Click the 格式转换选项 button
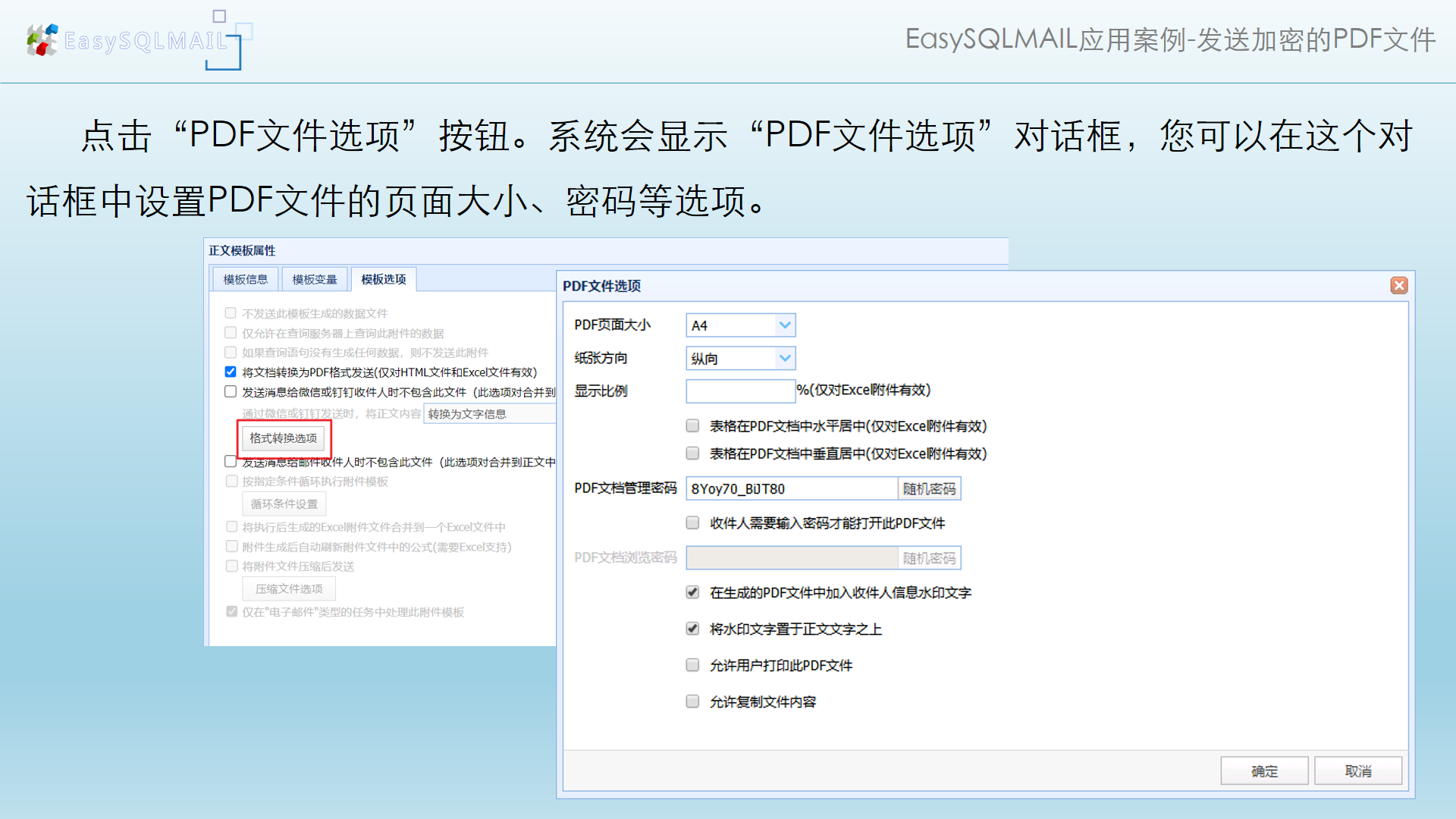Viewport: 1456px width, 819px height. click(284, 438)
